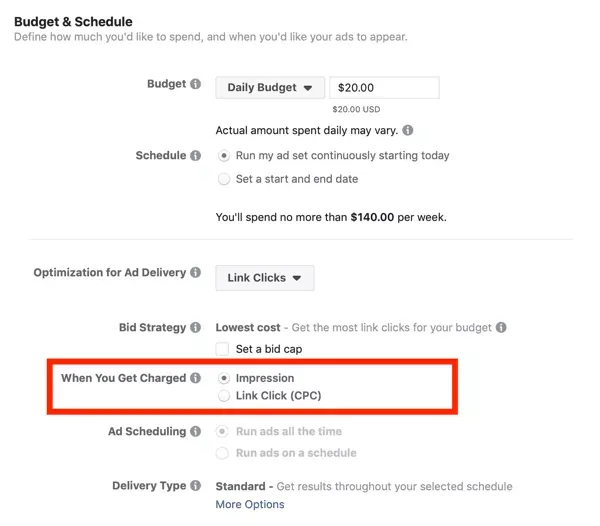Select 'Run ads on a schedule' radio button
This screenshot has width=600, height=526.
(224, 453)
